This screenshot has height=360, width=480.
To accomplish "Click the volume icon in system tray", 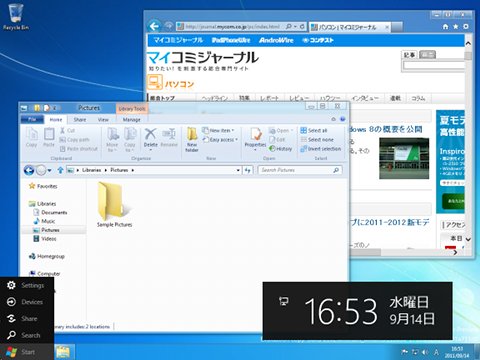I will click(x=425, y=352).
